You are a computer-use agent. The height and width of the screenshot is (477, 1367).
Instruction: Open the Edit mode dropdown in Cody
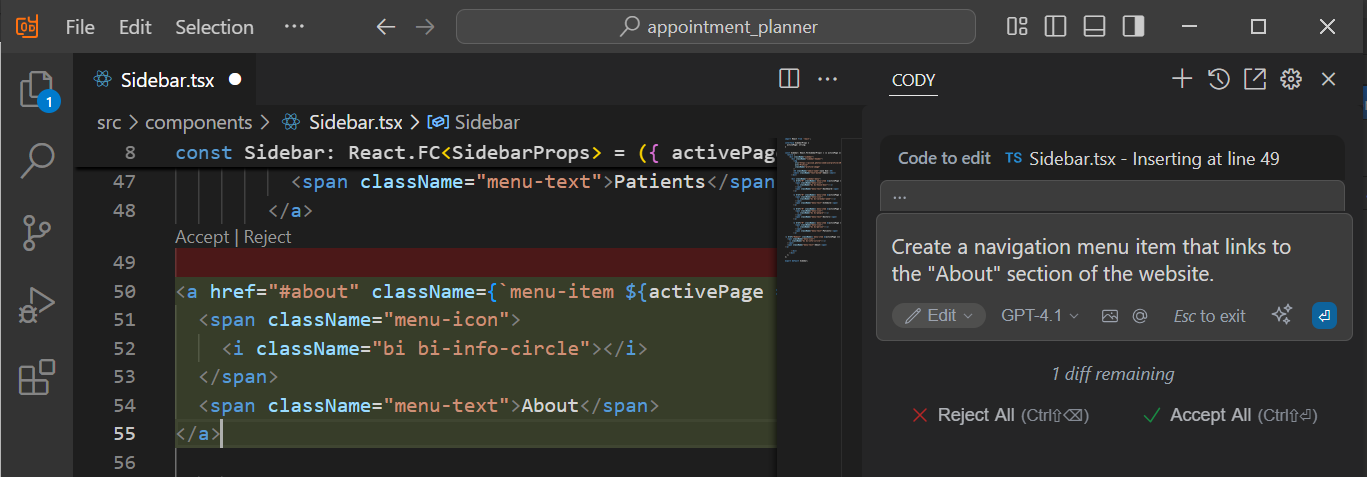pyautogui.click(x=939, y=316)
